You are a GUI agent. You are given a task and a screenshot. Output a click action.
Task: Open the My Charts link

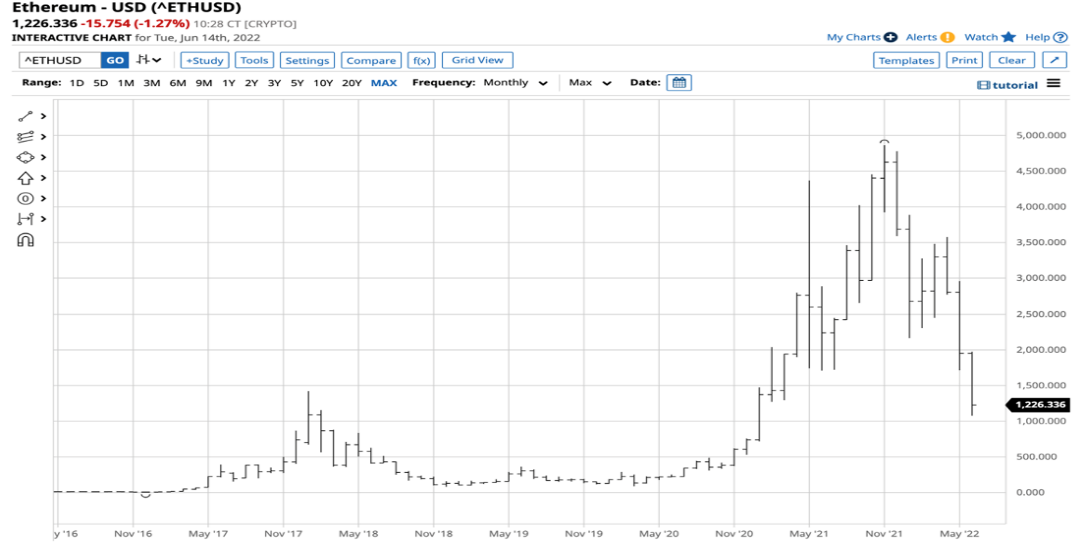point(854,37)
